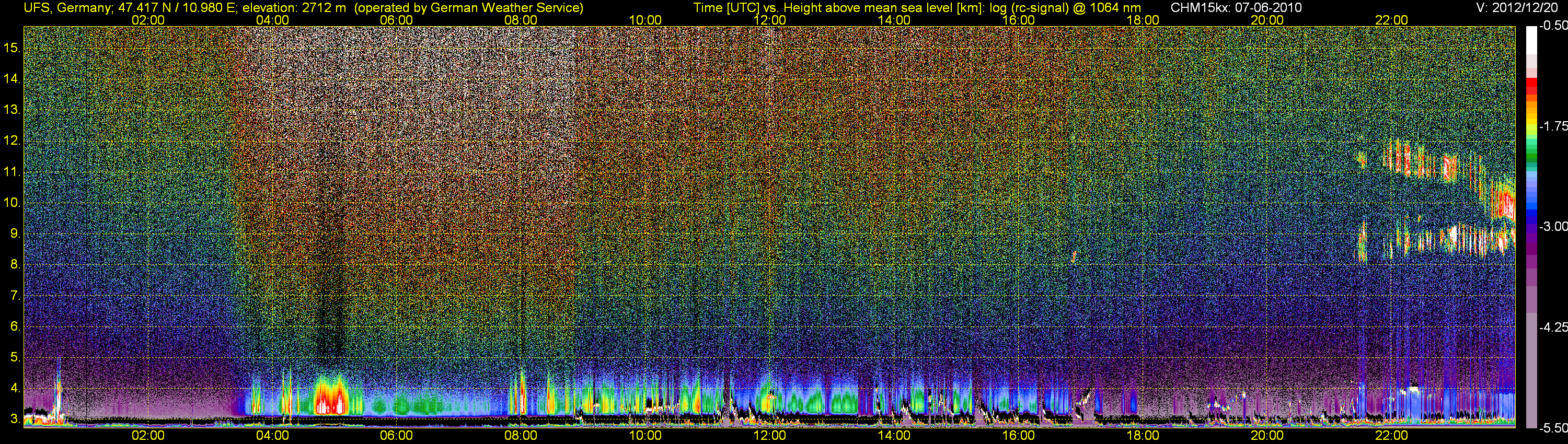Select the '(operated by German Weather Service)' text
Screen dimensions: 1568x444
pos(468,8)
